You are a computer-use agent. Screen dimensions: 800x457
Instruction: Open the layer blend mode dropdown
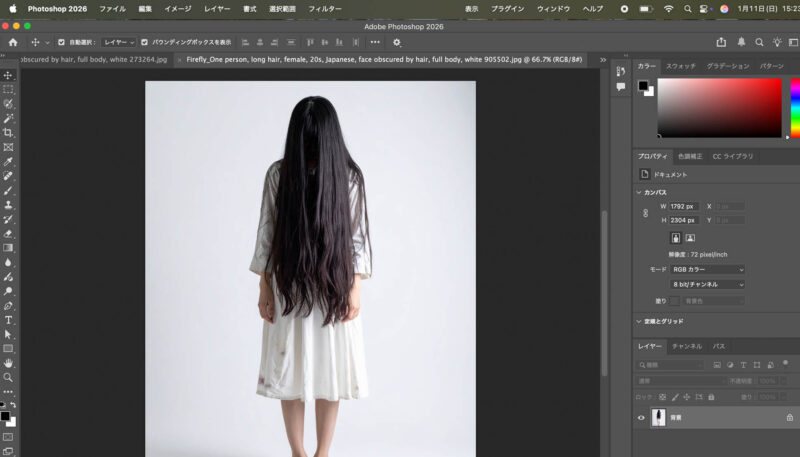(x=681, y=381)
